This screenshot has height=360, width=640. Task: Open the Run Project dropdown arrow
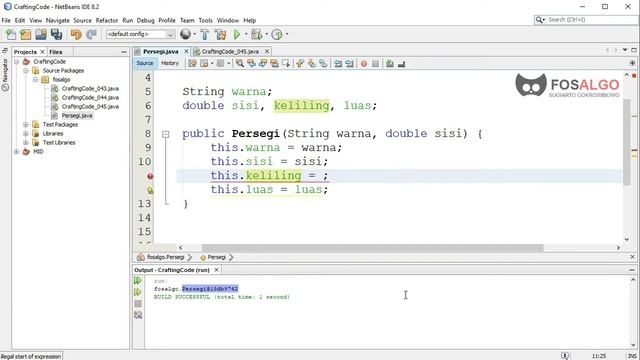tap(246, 34)
